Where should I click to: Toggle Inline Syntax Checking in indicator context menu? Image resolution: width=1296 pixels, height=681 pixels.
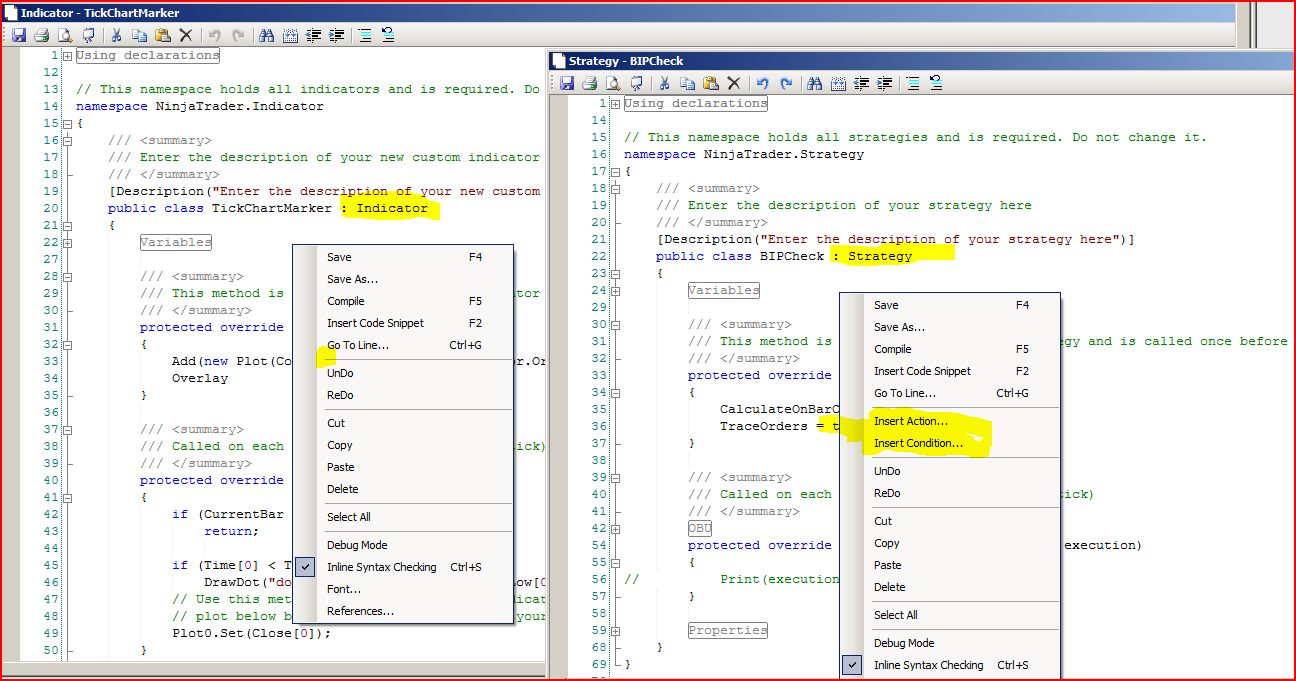pyautogui.click(x=381, y=567)
